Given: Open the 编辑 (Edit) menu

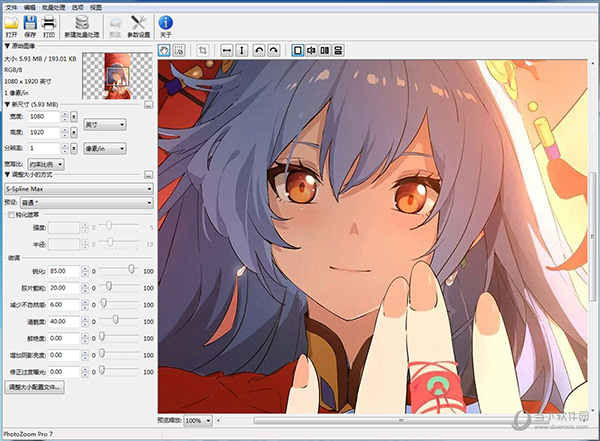Looking at the screenshot, I should pos(29,7).
